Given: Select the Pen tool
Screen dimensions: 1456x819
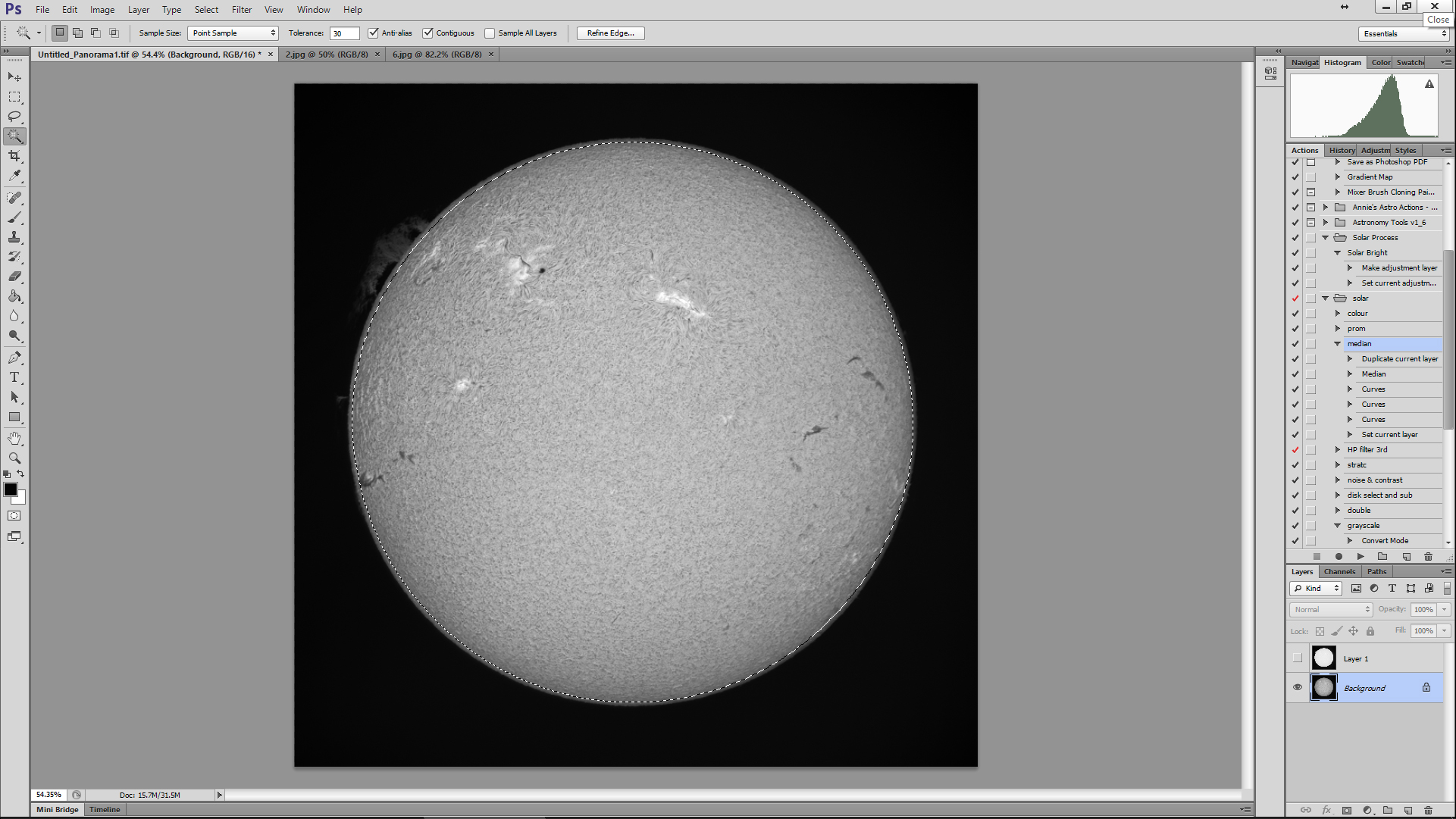Looking at the screenshot, I should click(x=14, y=358).
